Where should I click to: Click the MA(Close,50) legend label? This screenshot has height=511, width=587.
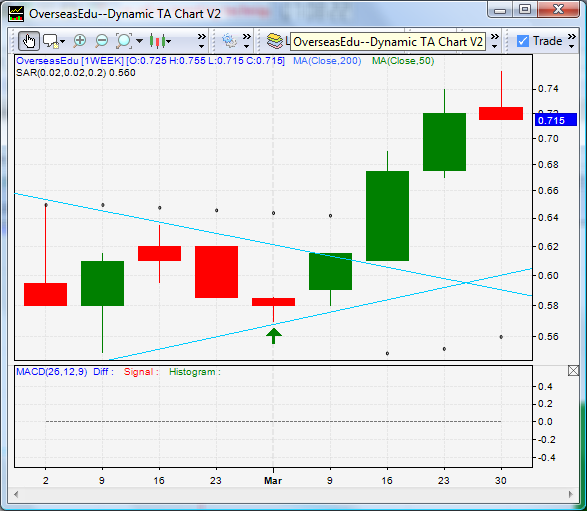tap(403, 61)
